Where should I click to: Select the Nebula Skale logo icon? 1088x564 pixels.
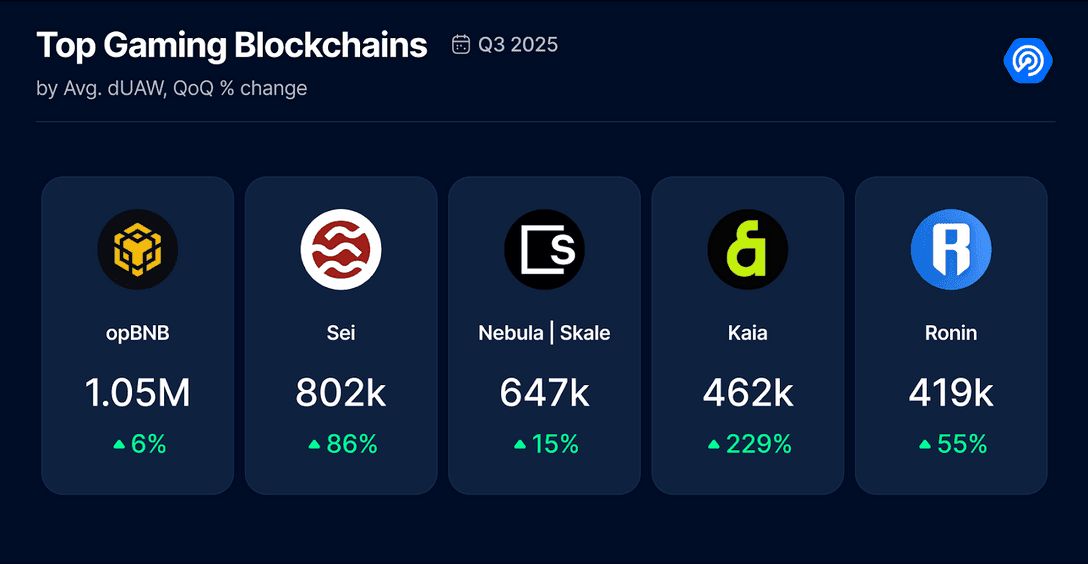click(544, 250)
